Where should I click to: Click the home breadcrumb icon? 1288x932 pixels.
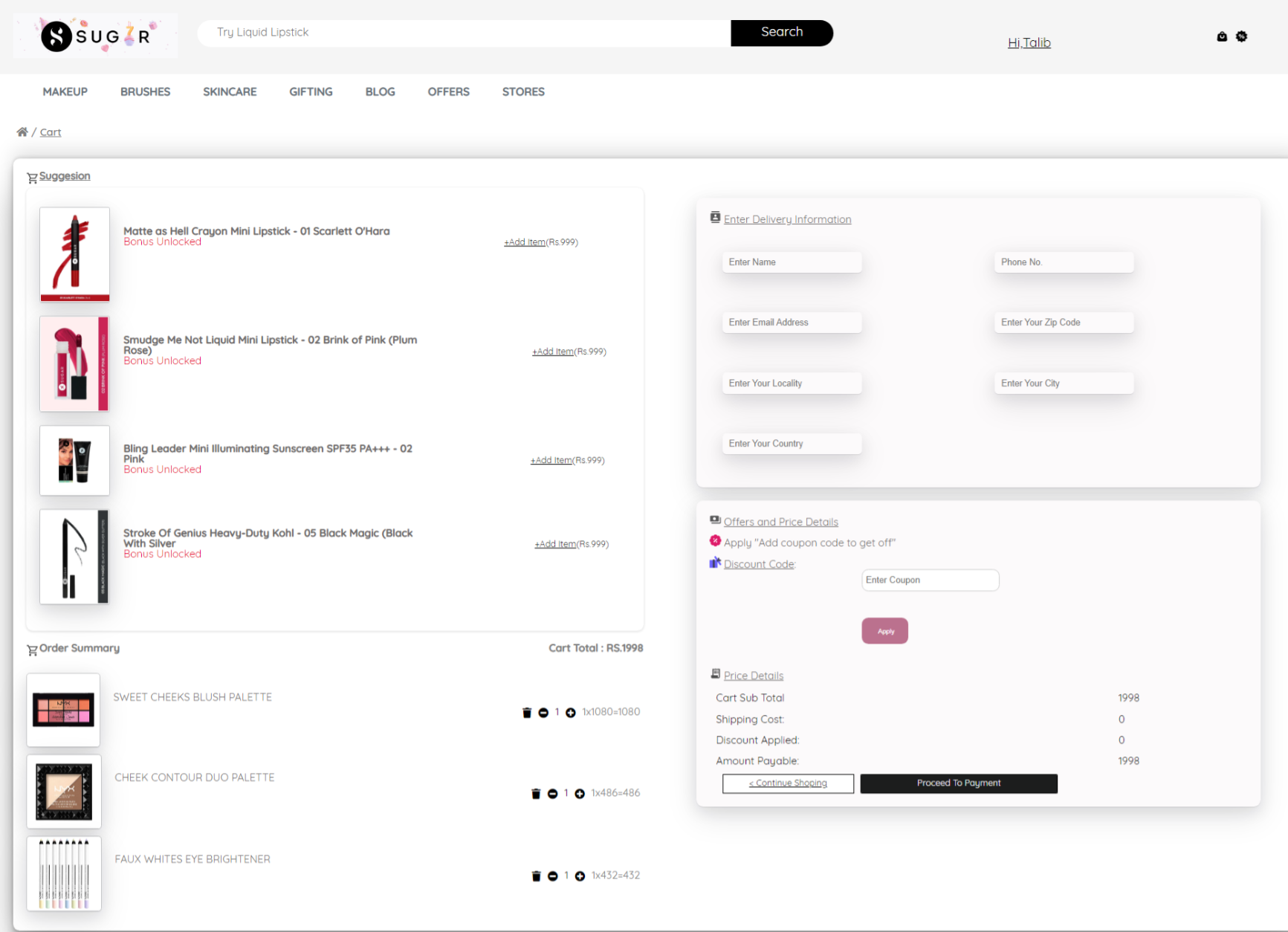point(22,132)
